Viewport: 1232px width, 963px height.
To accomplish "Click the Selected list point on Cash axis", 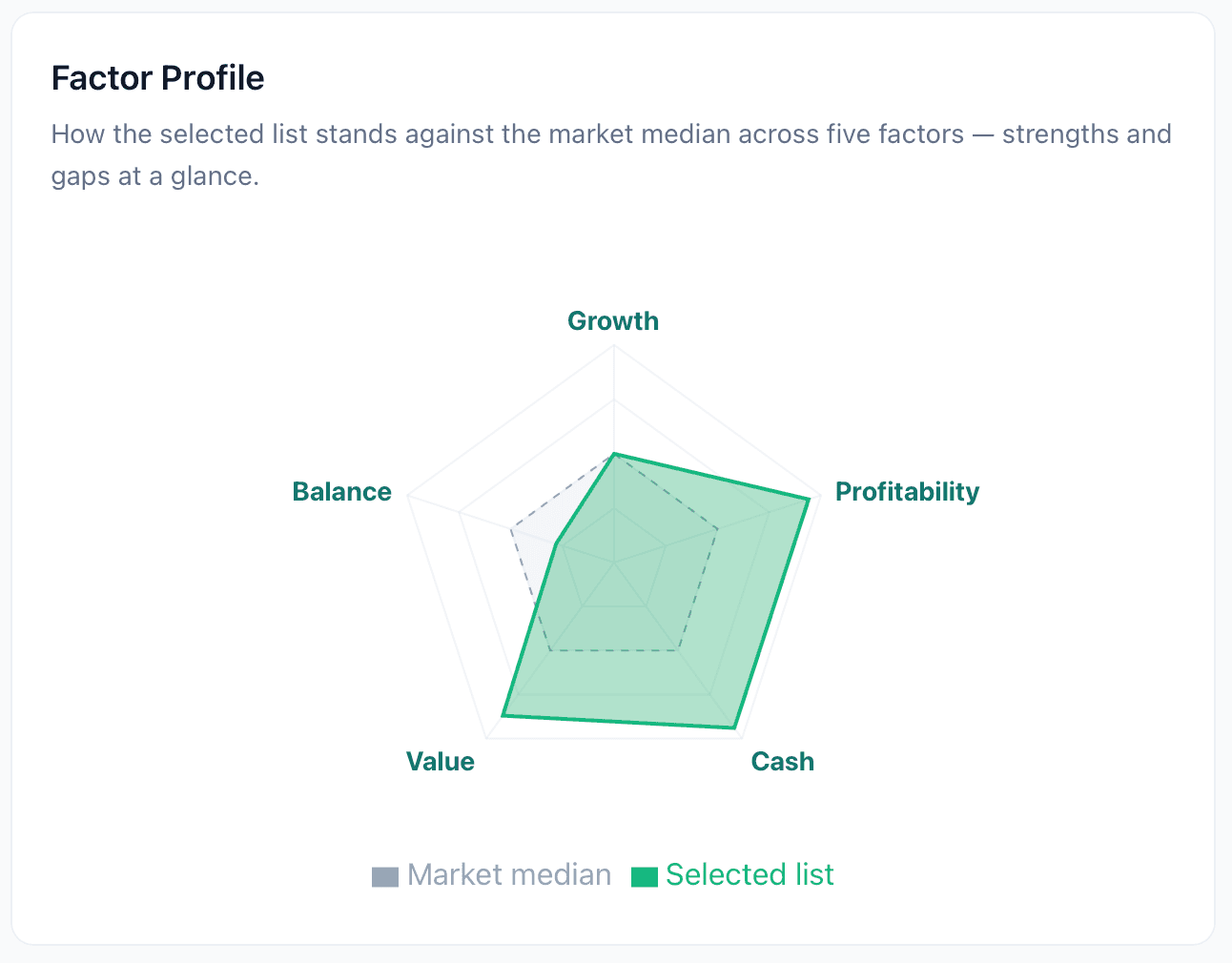I will [734, 728].
